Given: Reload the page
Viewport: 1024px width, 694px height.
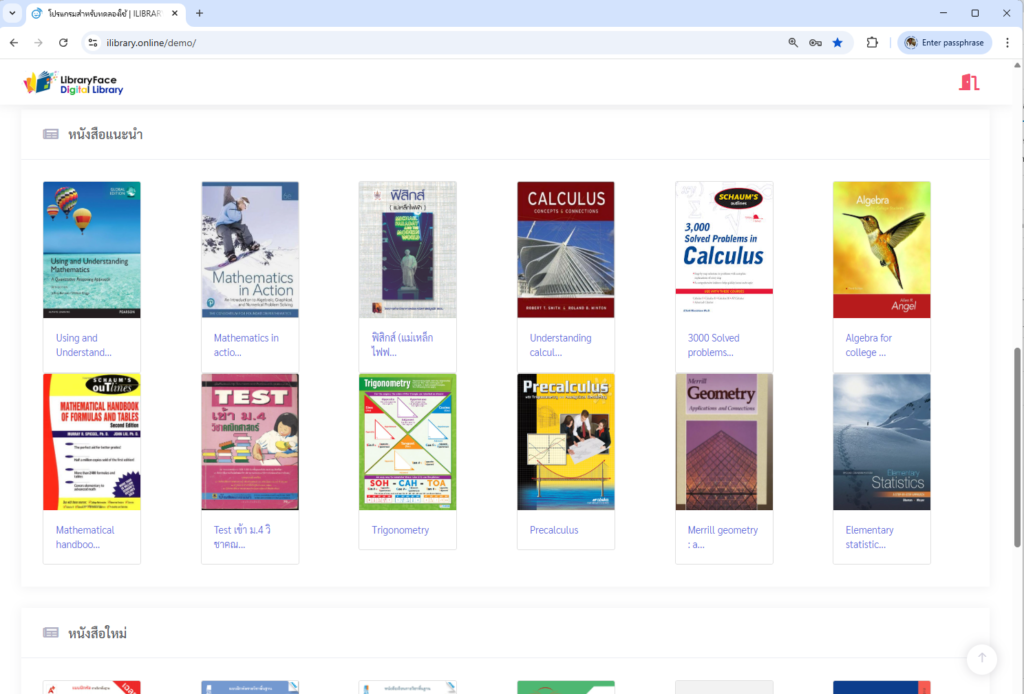Looking at the screenshot, I should pyautogui.click(x=63, y=43).
